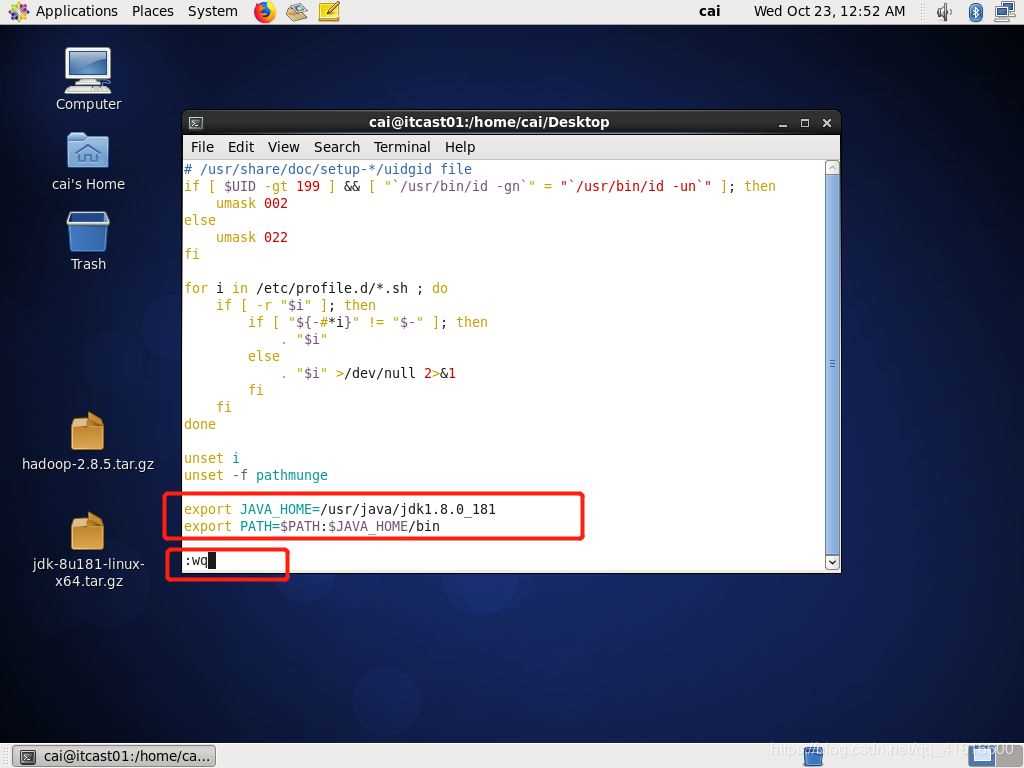Click the mail launcher icon in top panel
Screen dimensions: 1024x768
click(296, 12)
